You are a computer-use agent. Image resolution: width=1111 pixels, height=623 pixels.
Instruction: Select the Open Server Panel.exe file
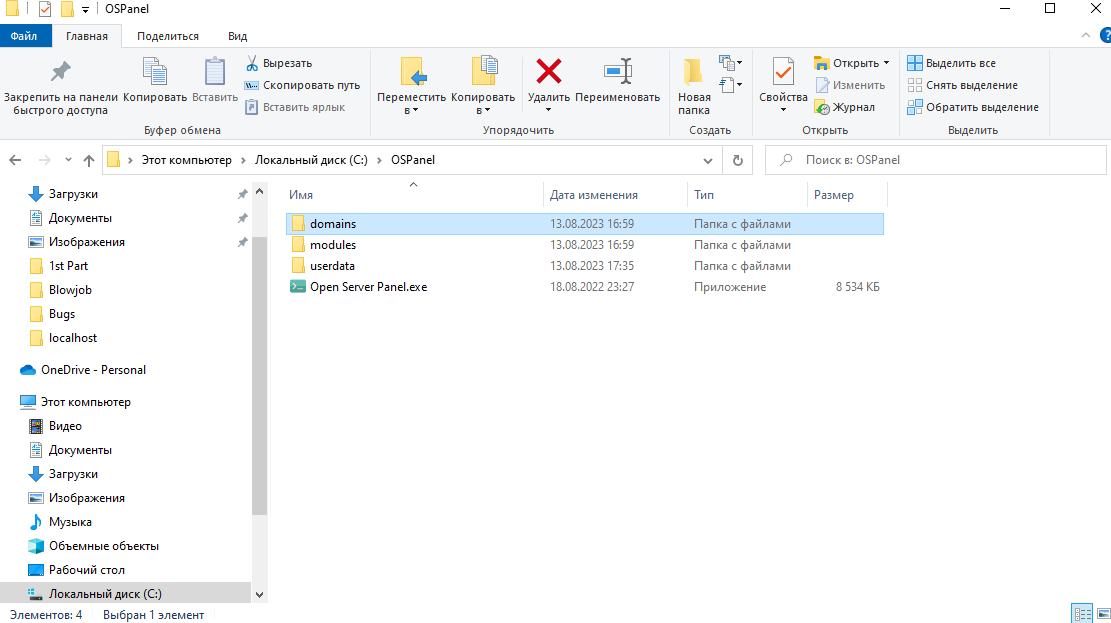pyautogui.click(x=368, y=287)
